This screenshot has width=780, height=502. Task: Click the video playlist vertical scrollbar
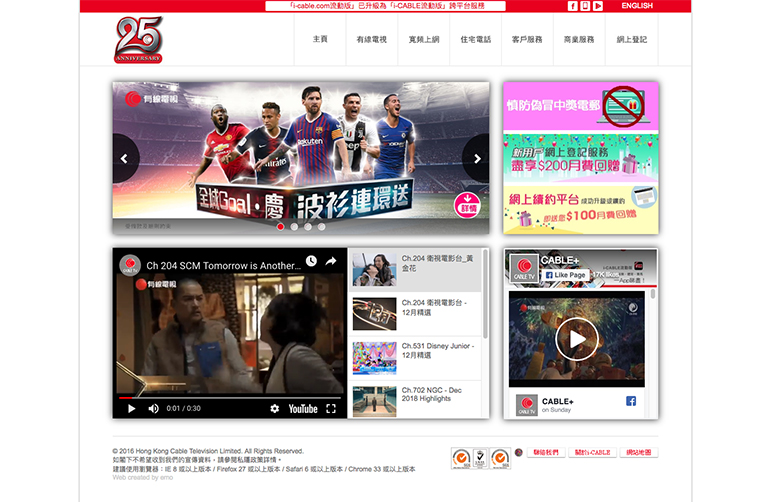click(x=486, y=295)
